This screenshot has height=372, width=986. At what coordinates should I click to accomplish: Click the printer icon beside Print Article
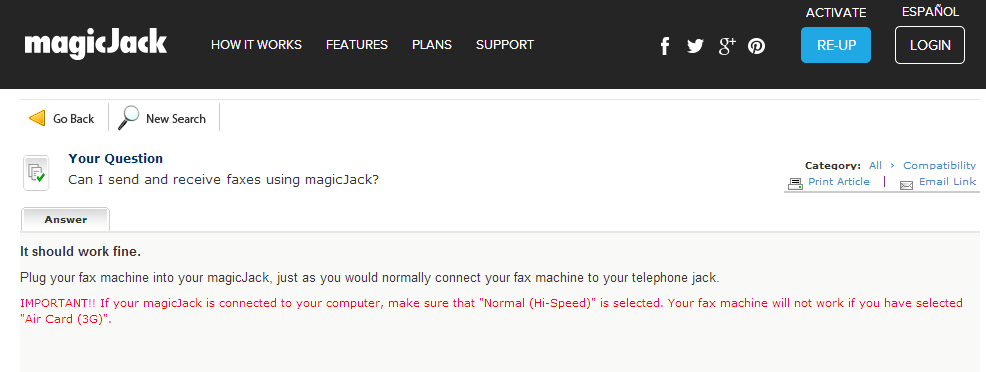click(795, 183)
